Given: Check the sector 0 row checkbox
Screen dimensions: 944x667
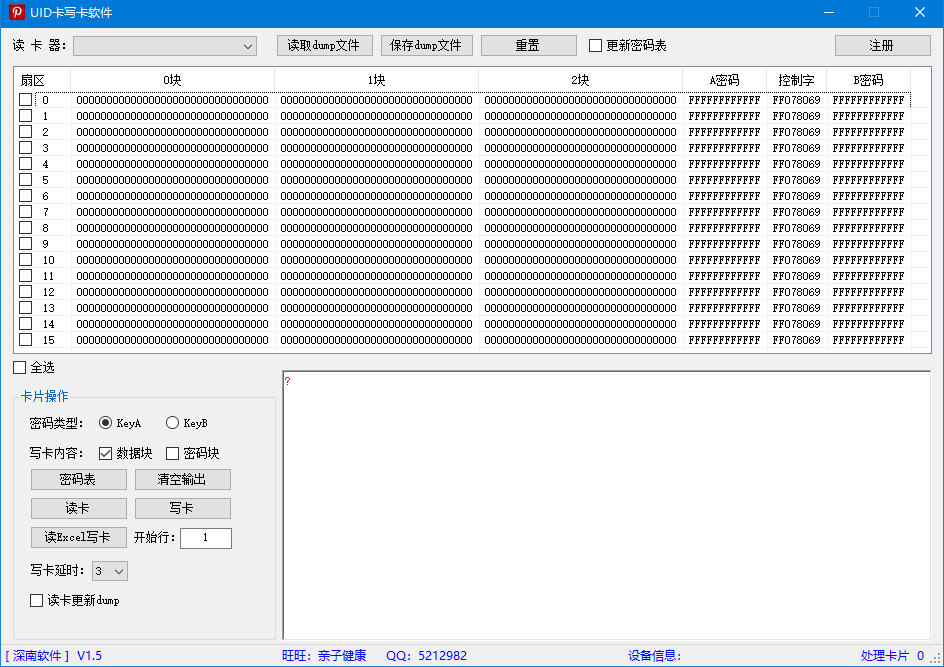Looking at the screenshot, I should (x=25, y=100).
